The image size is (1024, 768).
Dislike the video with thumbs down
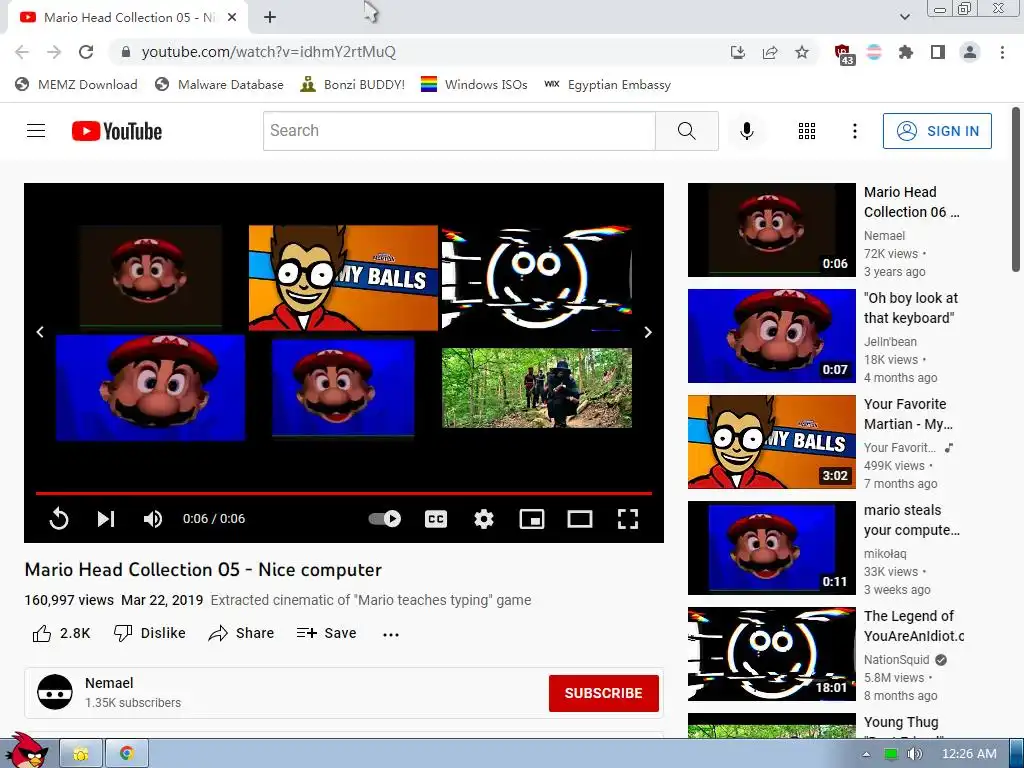pos(150,633)
